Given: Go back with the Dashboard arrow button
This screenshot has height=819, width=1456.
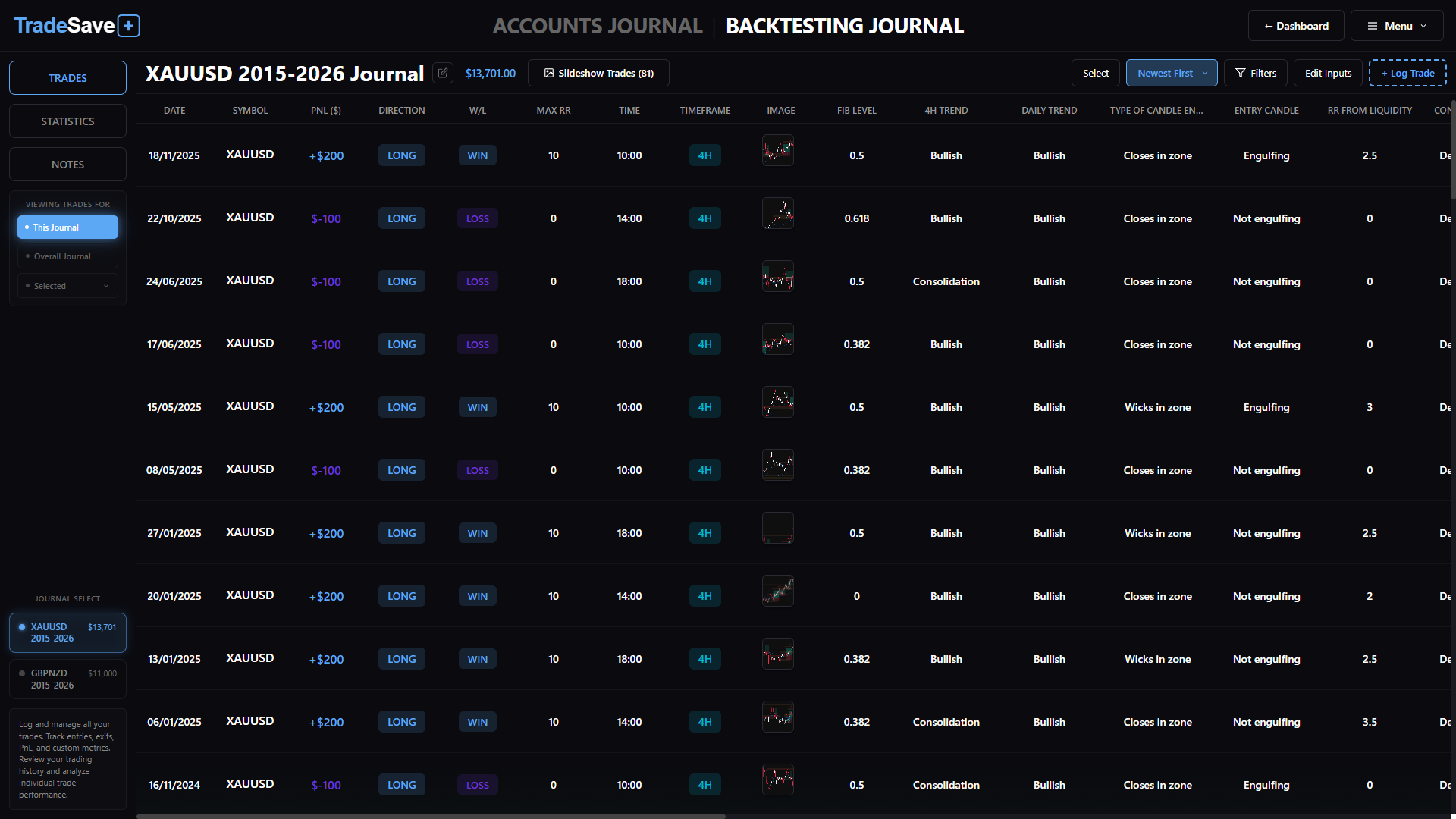Looking at the screenshot, I should click(1295, 26).
